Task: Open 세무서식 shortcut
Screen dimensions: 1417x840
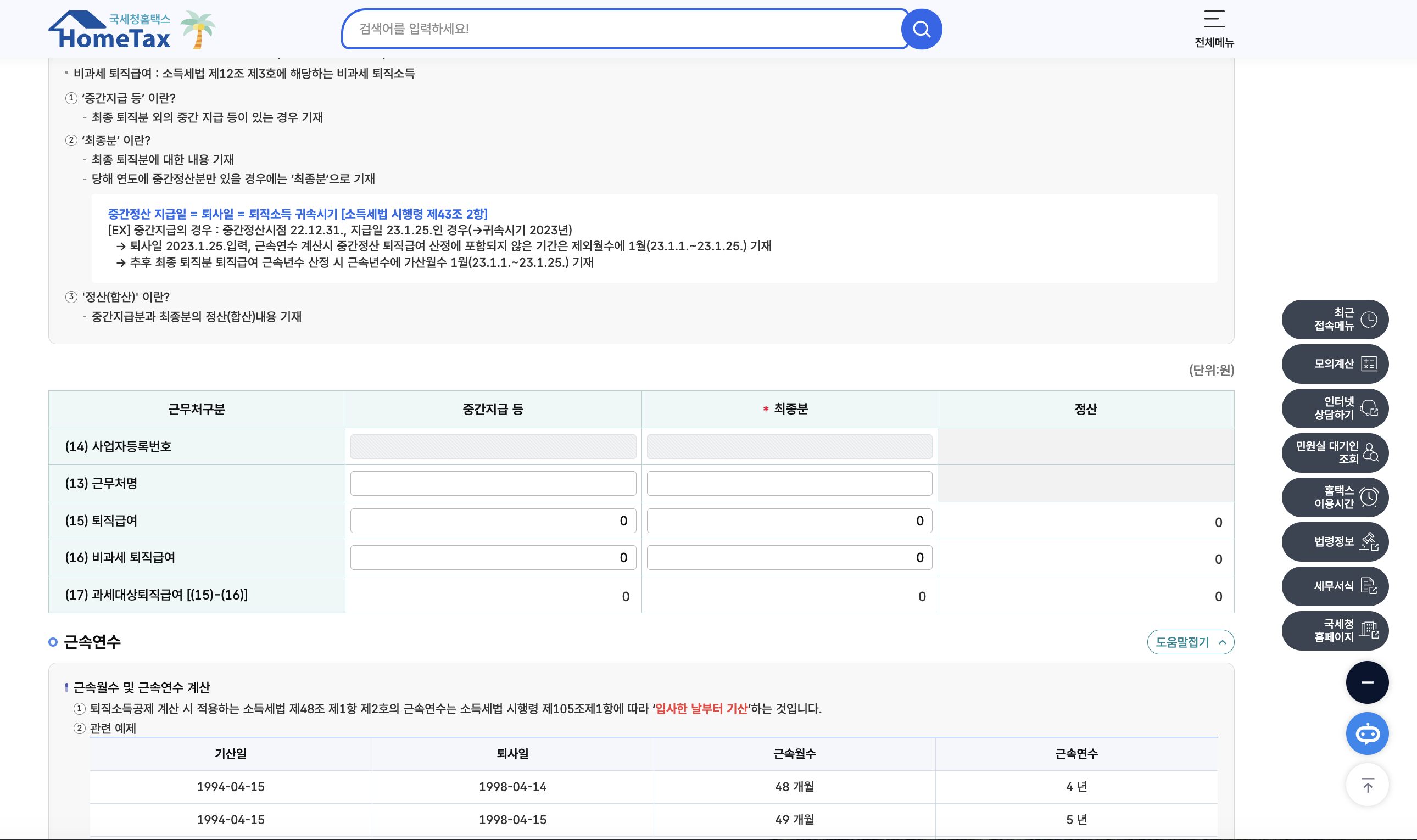Action: [x=1335, y=586]
